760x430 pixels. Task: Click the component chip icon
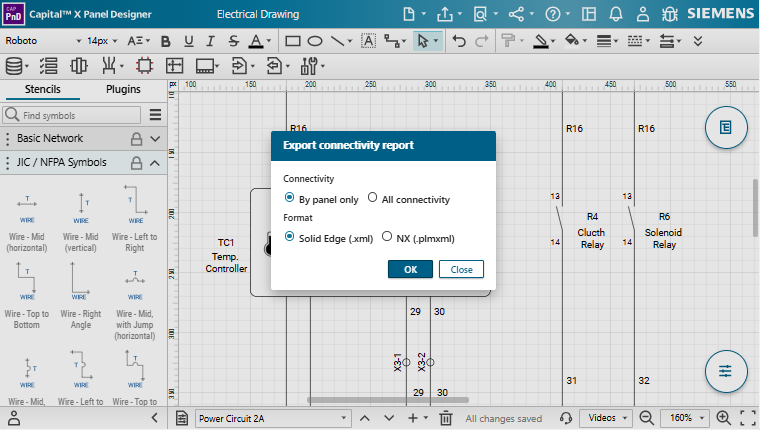pyautogui.click(x=144, y=65)
